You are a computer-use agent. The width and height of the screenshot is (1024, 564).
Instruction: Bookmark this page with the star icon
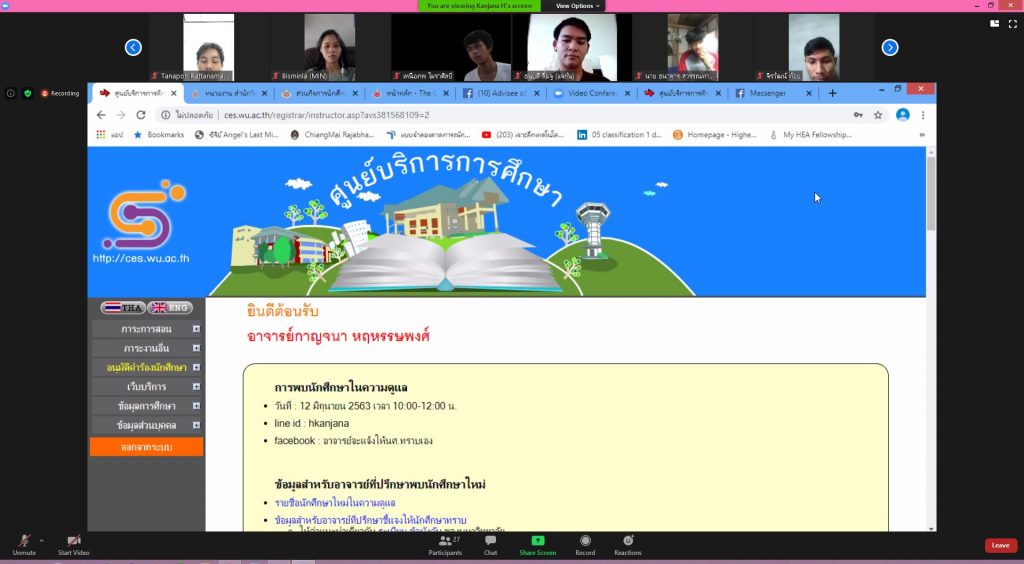click(878, 115)
